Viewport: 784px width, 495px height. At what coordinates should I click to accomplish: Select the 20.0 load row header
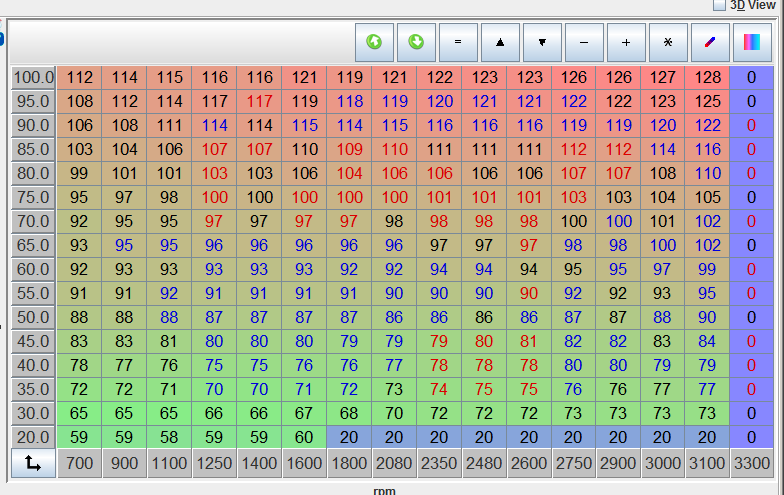pos(34,436)
